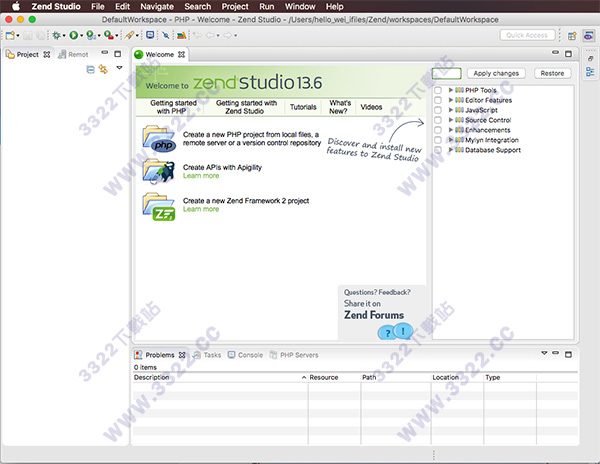Minimize the Project panel
Viewport: 600px width, 464px height.
point(105,52)
